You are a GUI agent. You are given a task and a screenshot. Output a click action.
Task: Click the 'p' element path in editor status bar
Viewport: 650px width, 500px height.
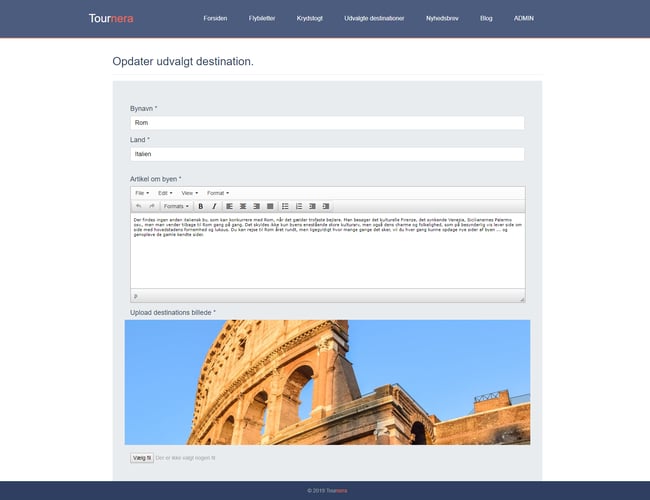(136, 296)
